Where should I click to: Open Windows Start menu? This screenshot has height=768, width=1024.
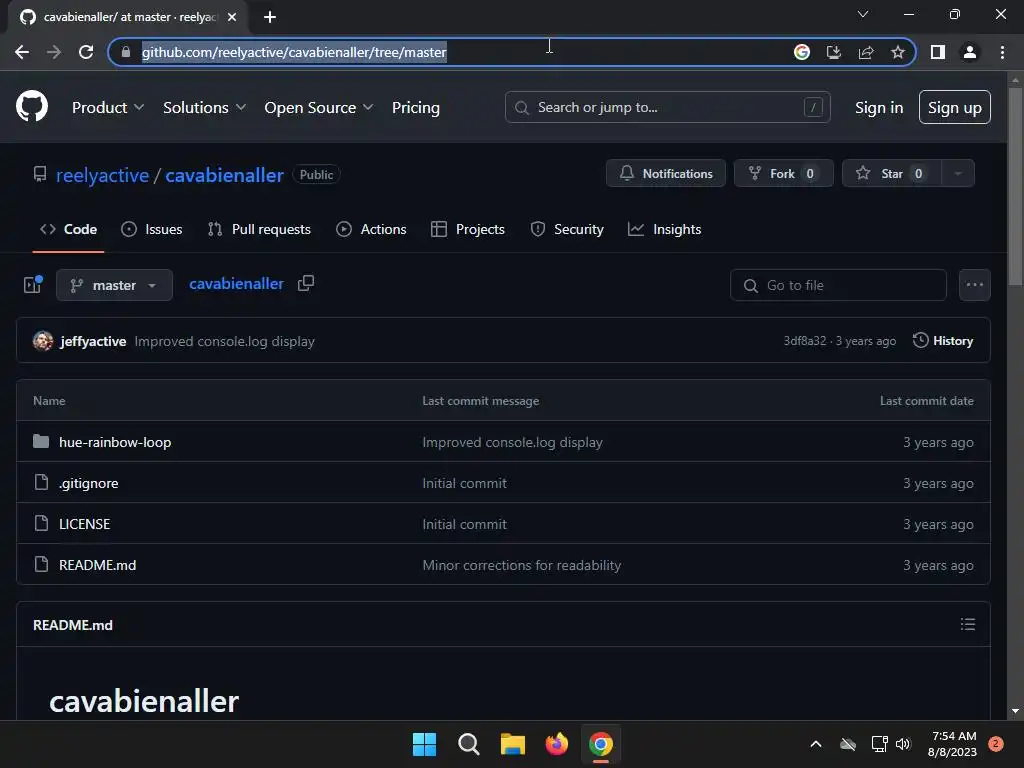tap(424, 744)
